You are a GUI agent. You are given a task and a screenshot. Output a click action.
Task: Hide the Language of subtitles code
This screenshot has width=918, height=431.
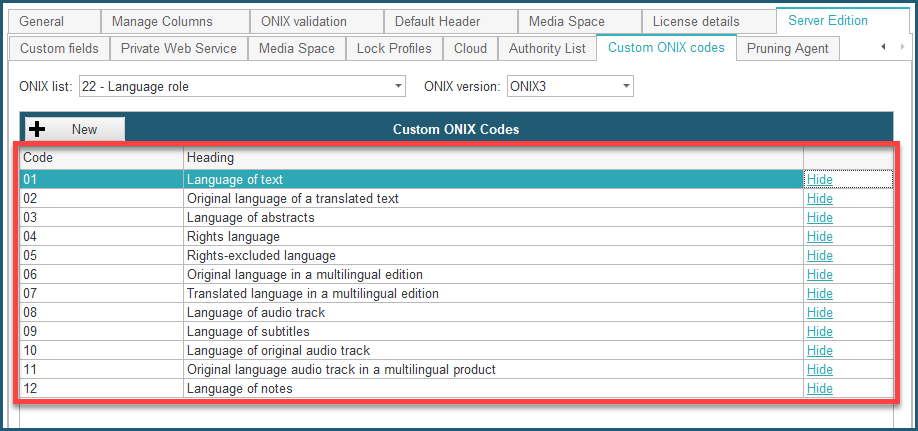point(819,332)
